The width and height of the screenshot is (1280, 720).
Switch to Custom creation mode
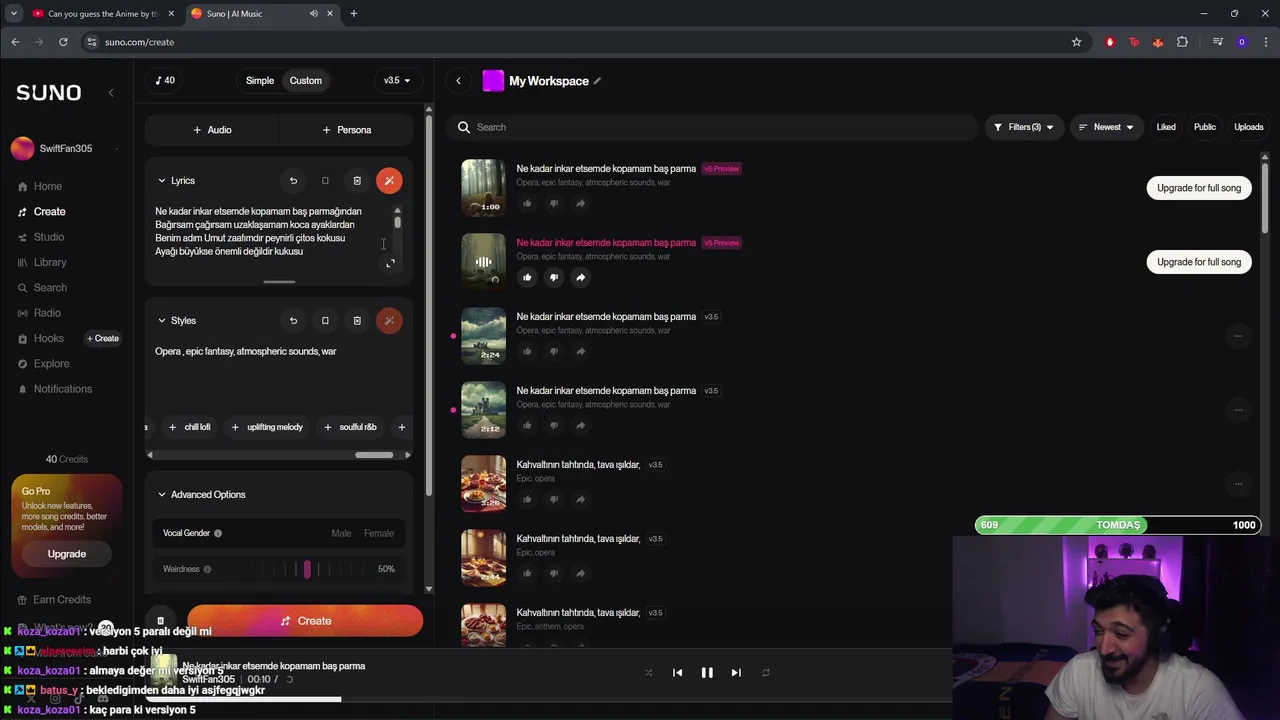click(x=306, y=81)
